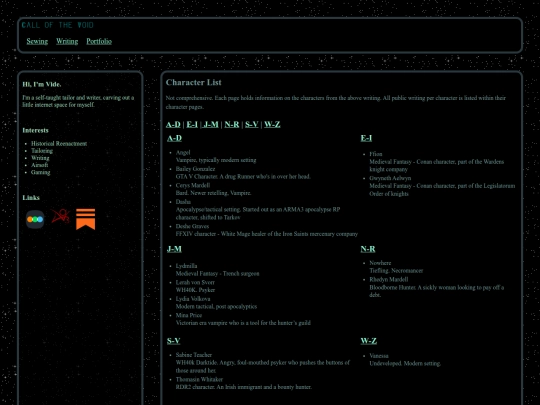
Task: Click the W-Z section heading
Action: pos(369,341)
